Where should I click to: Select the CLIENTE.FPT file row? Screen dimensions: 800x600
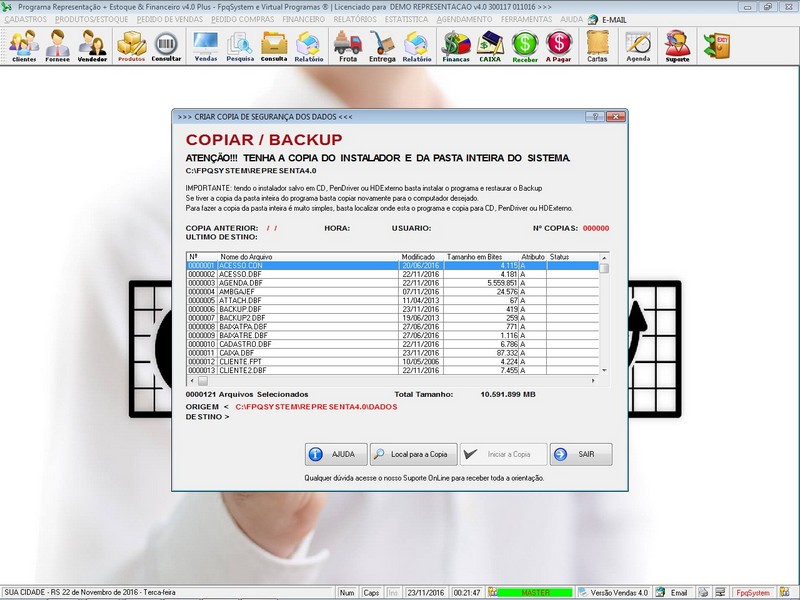click(x=392, y=361)
